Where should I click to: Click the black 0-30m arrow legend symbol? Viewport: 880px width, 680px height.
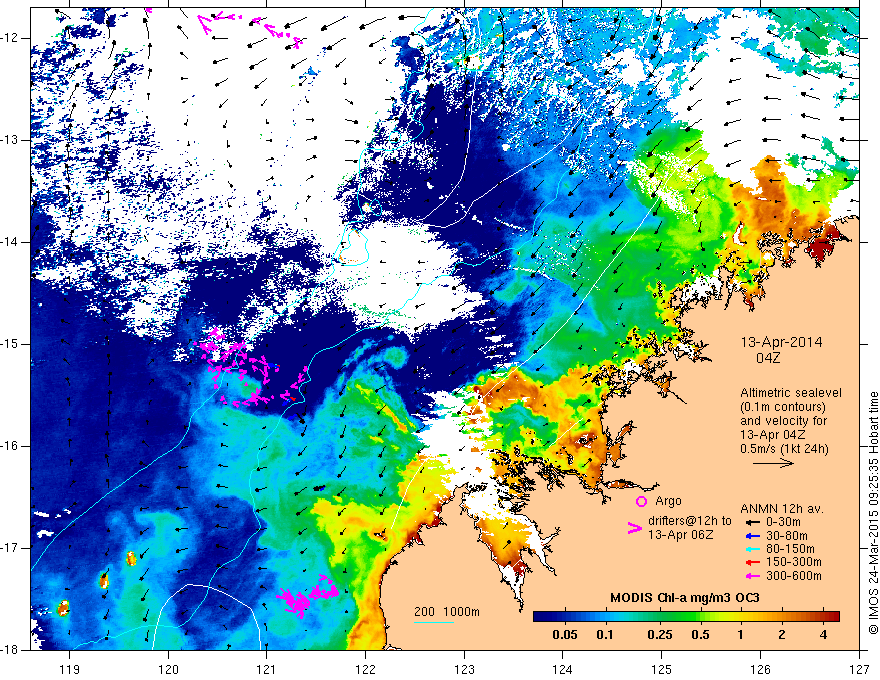752,522
